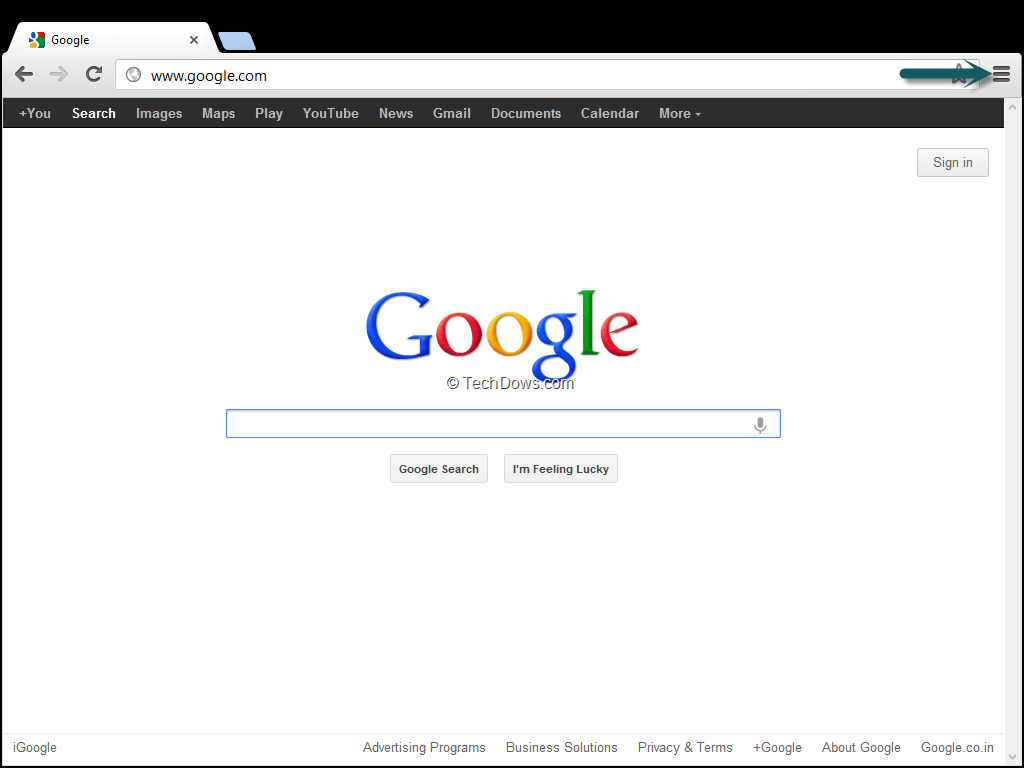Select Search in Google bar

click(x=93, y=113)
